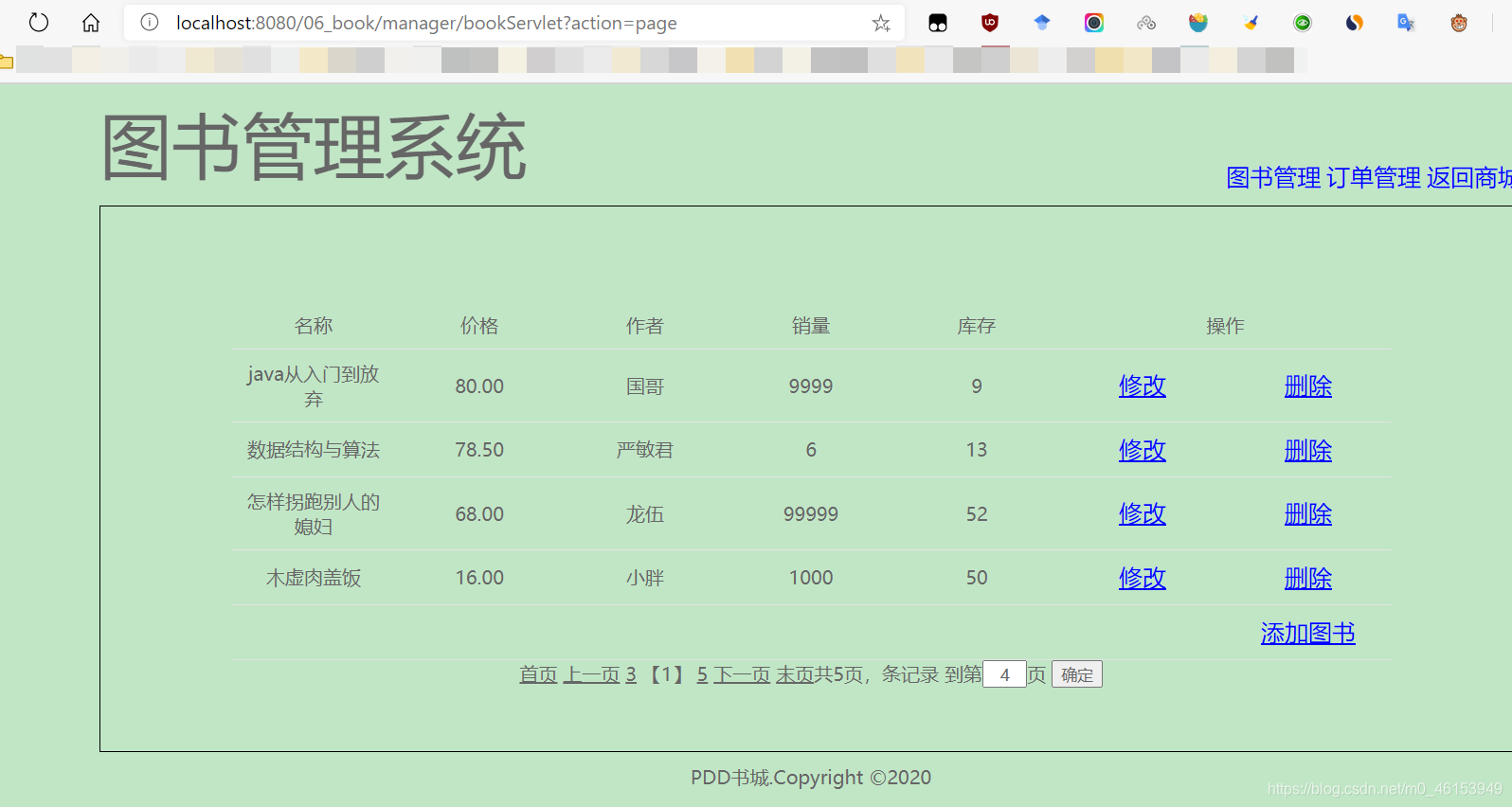The height and width of the screenshot is (807, 1512).
Task: Go to last page via 末页
Action: 795,674
